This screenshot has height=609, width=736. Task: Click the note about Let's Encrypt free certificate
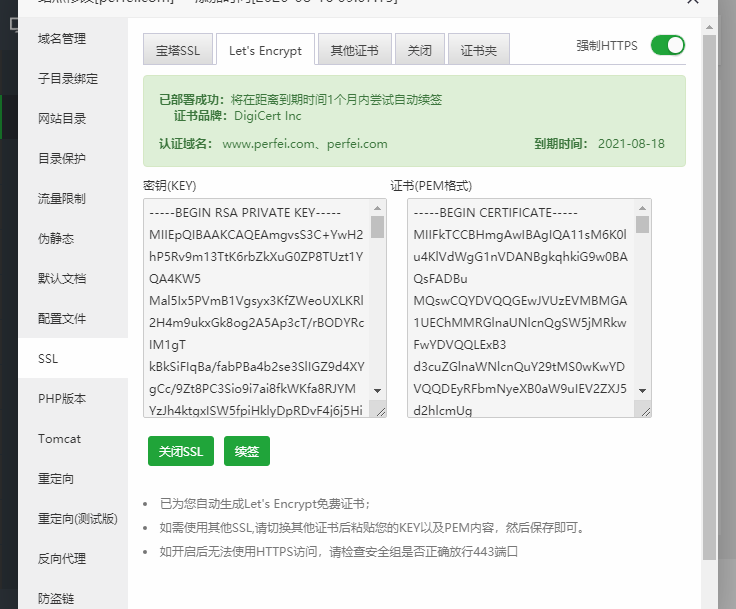[x=265, y=504]
